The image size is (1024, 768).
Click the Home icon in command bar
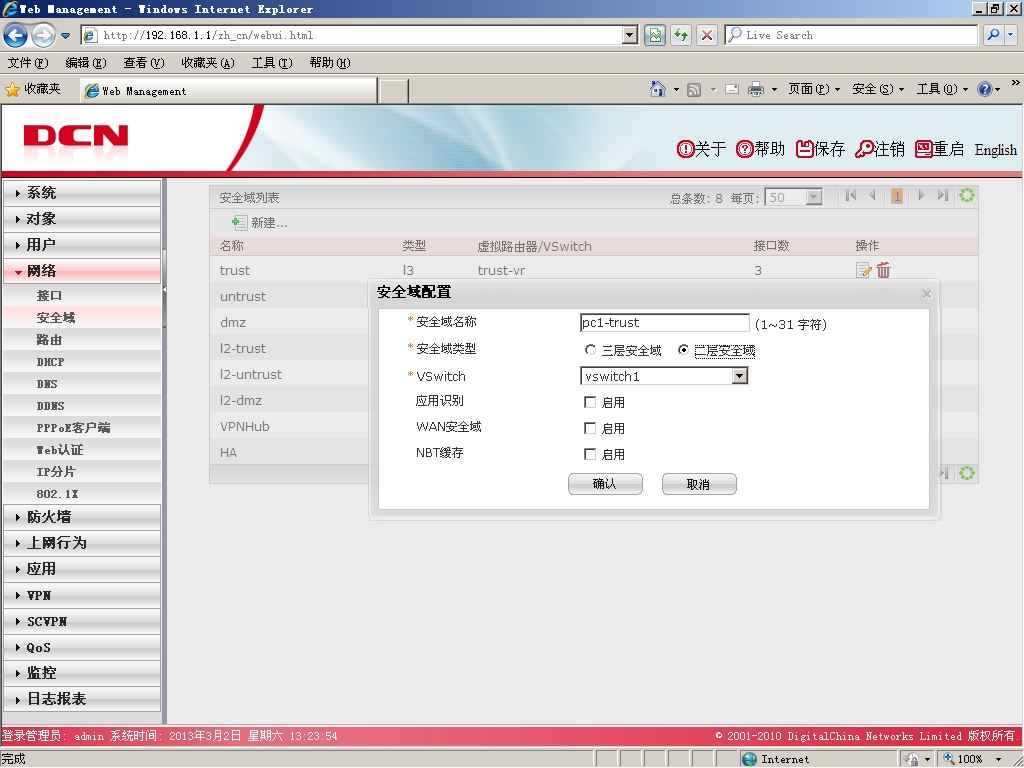(658, 89)
